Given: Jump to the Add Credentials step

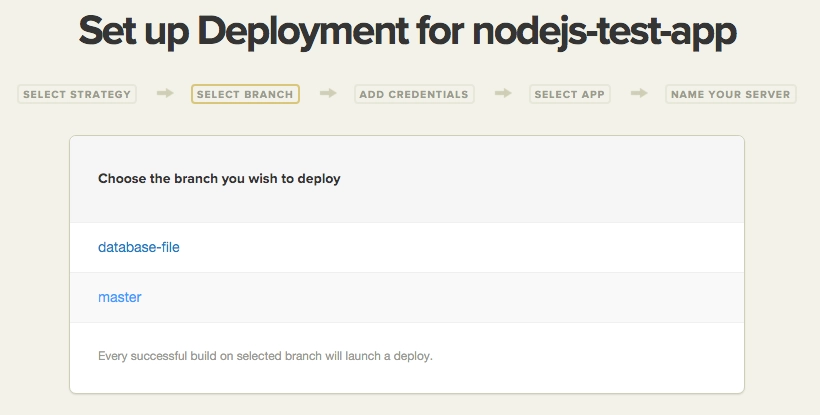Looking at the screenshot, I should pyautogui.click(x=414, y=95).
